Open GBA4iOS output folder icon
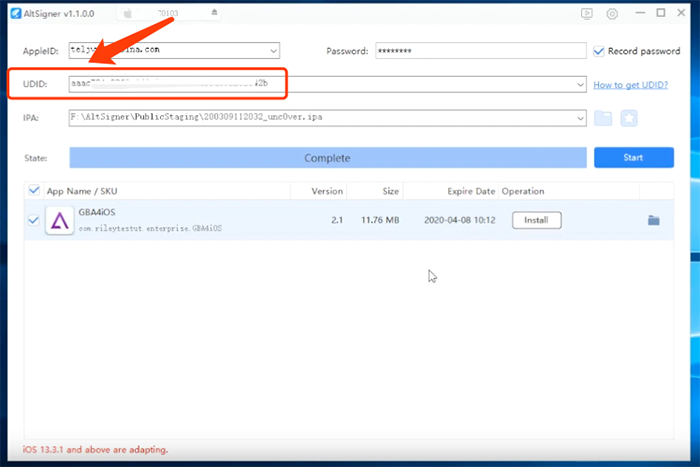The width and height of the screenshot is (700, 467). pos(654,220)
